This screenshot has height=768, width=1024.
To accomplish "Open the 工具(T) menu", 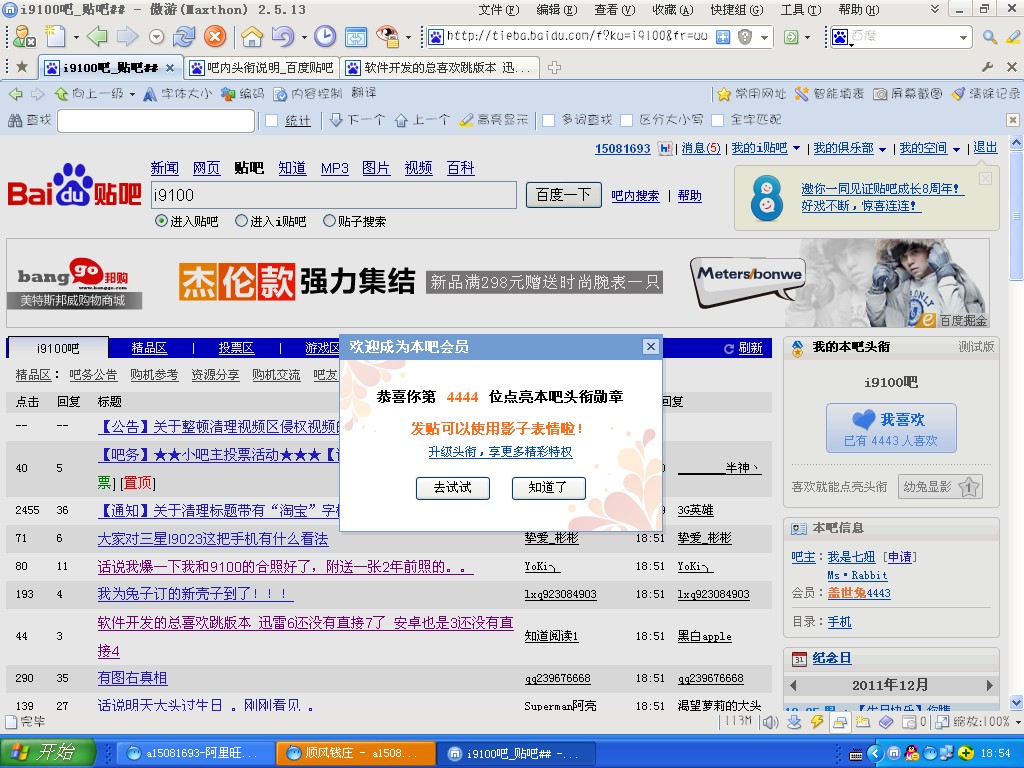I will (x=801, y=9).
